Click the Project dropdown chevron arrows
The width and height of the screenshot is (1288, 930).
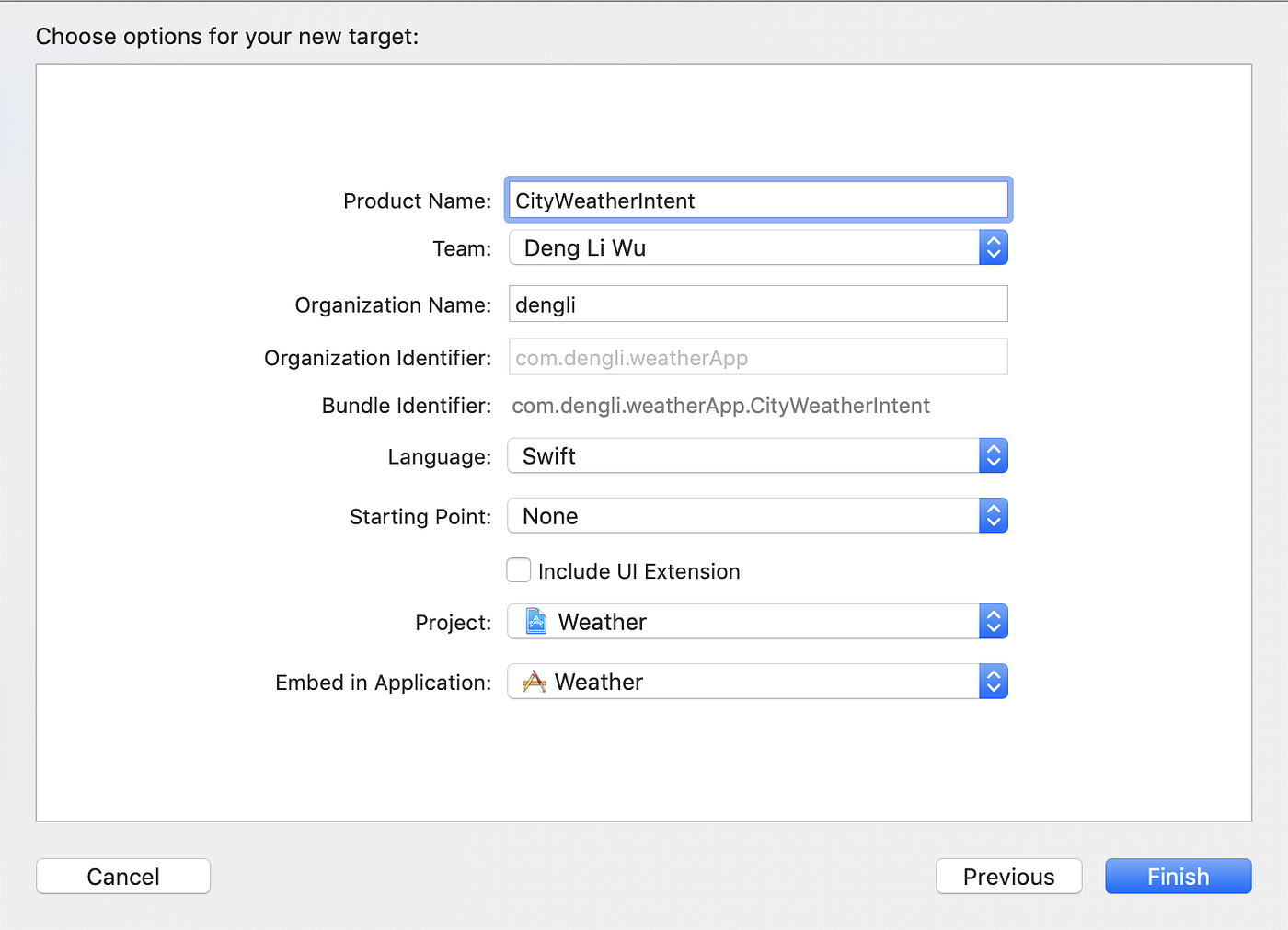[x=993, y=621]
